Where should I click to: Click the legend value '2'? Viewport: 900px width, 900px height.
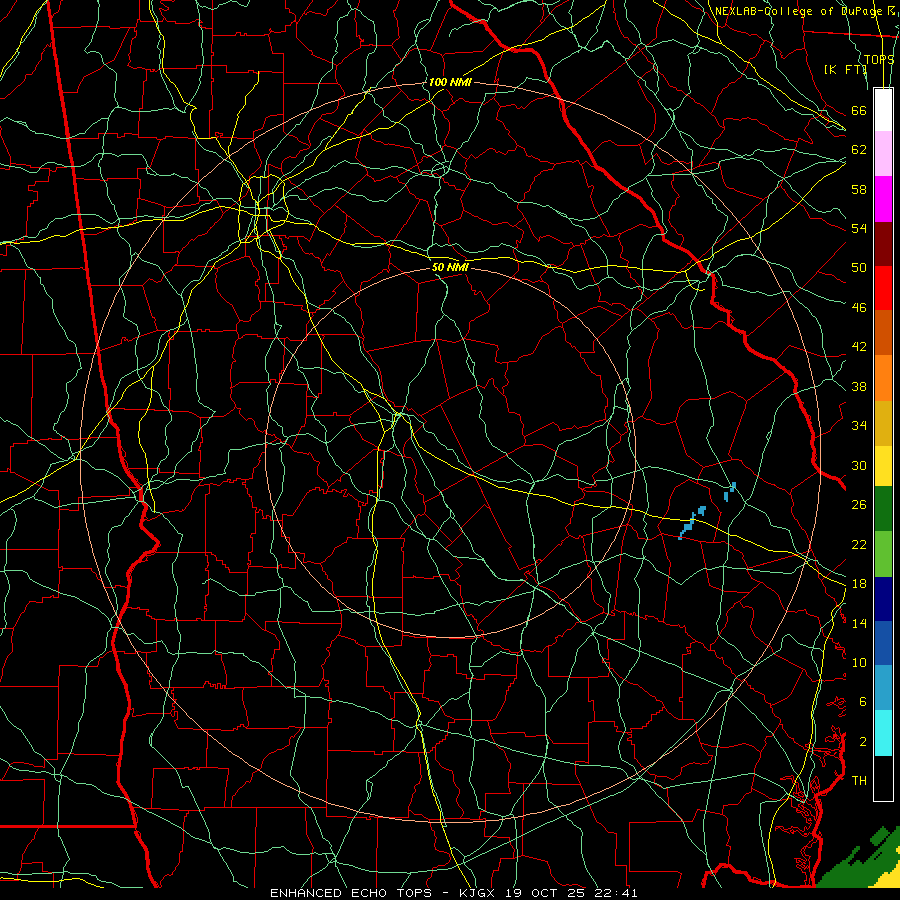click(863, 742)
